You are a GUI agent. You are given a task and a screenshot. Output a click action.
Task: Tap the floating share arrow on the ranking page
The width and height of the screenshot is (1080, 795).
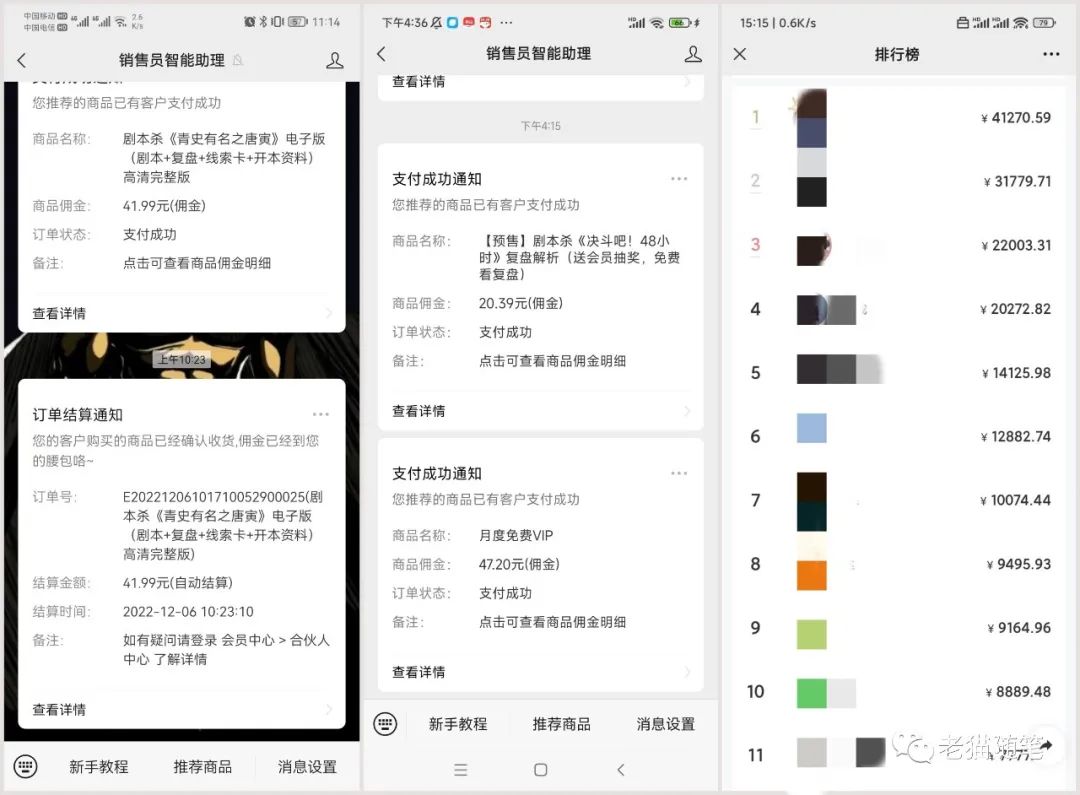pos(1045,745)
